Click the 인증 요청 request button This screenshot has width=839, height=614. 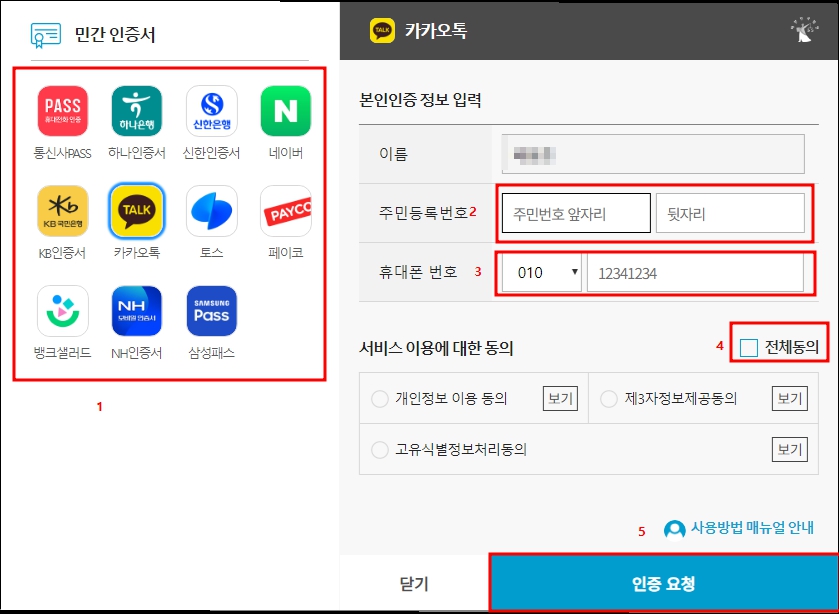663,583
